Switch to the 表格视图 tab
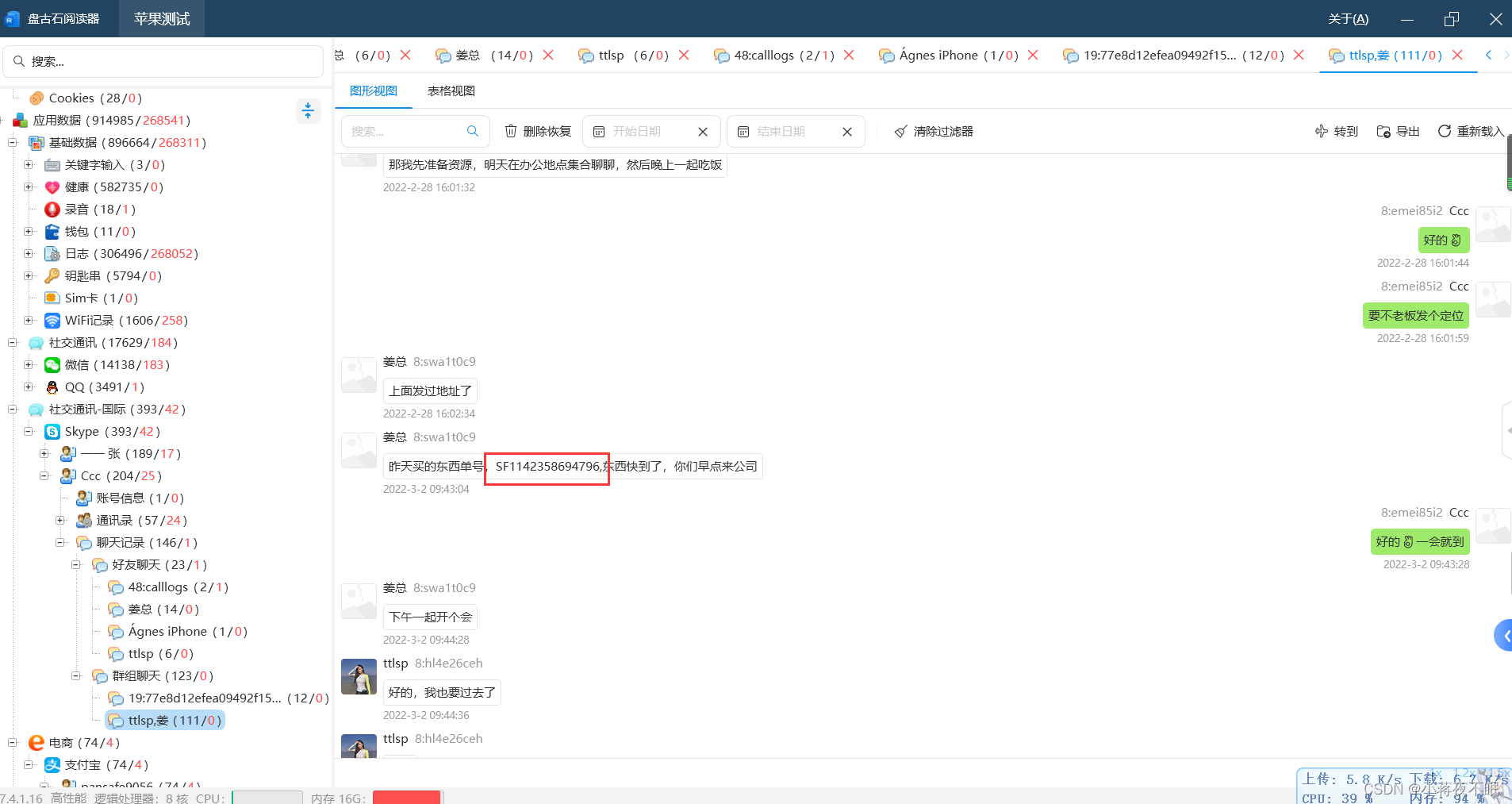The height and width of the screenshot is (804, 1512). point(451,90)
